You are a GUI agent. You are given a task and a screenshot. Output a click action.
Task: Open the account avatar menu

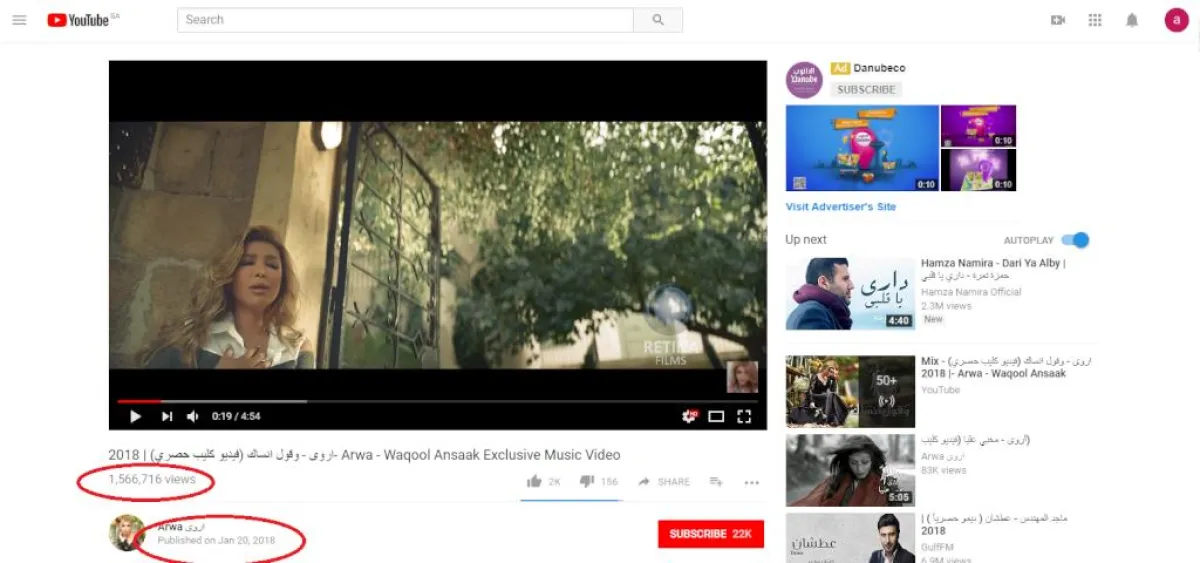1176,20
